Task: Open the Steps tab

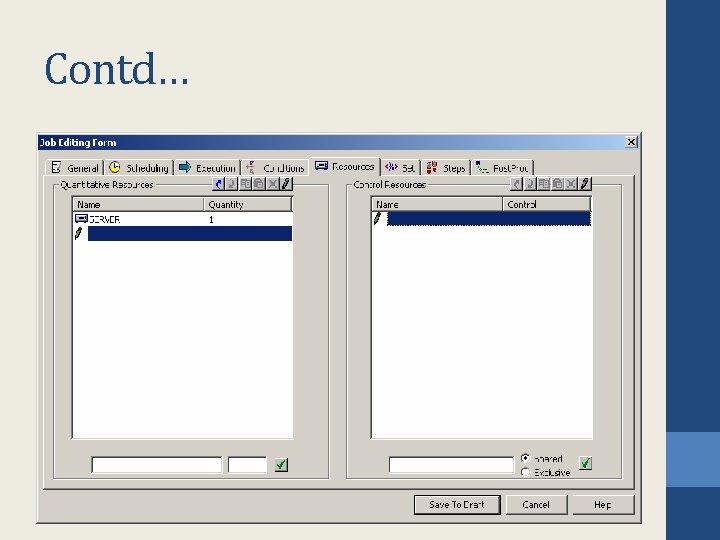Action: click(x=446, y=168)
